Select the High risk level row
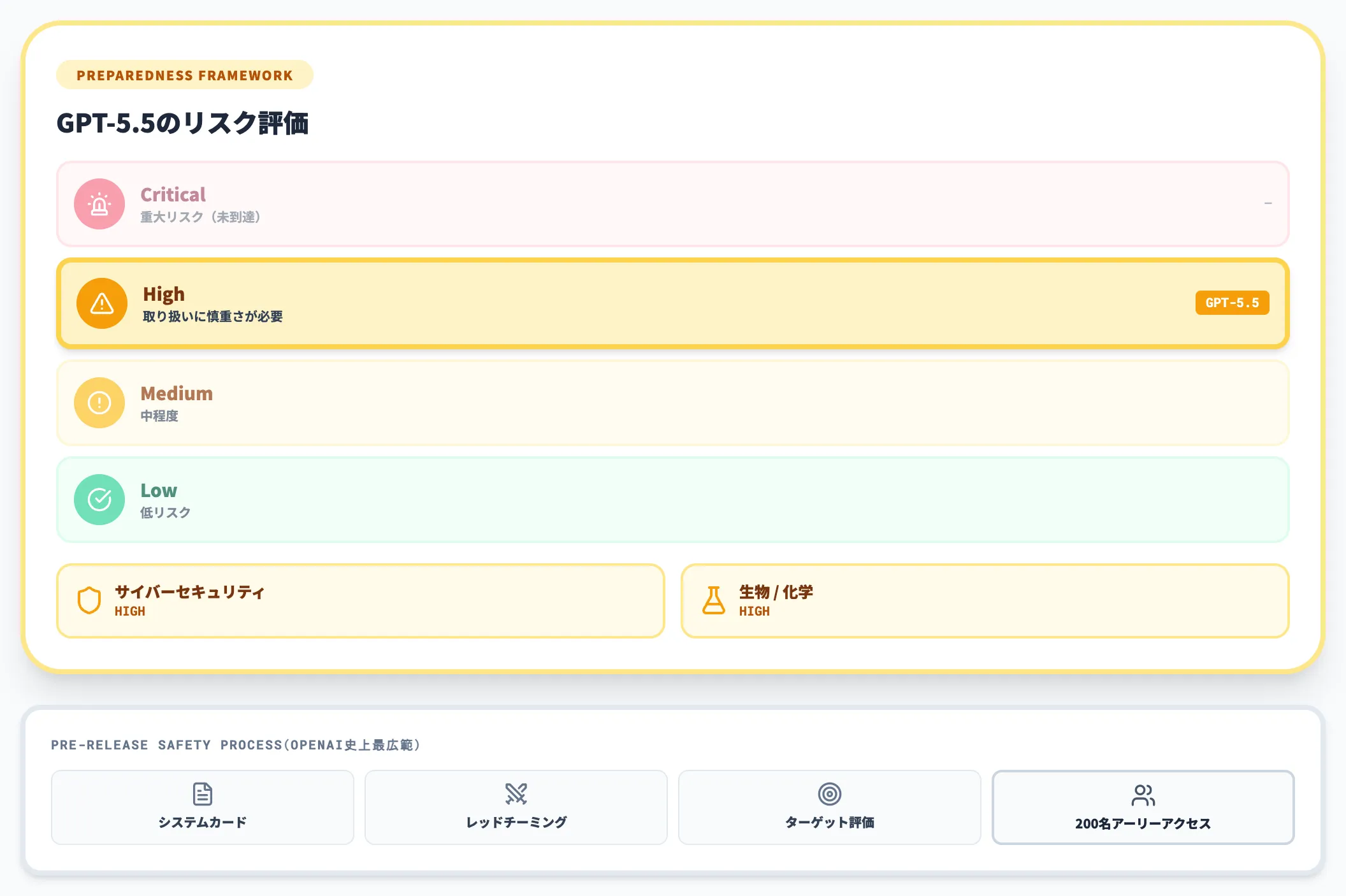The image size is (1346, 896). click(x=673, y=303)
